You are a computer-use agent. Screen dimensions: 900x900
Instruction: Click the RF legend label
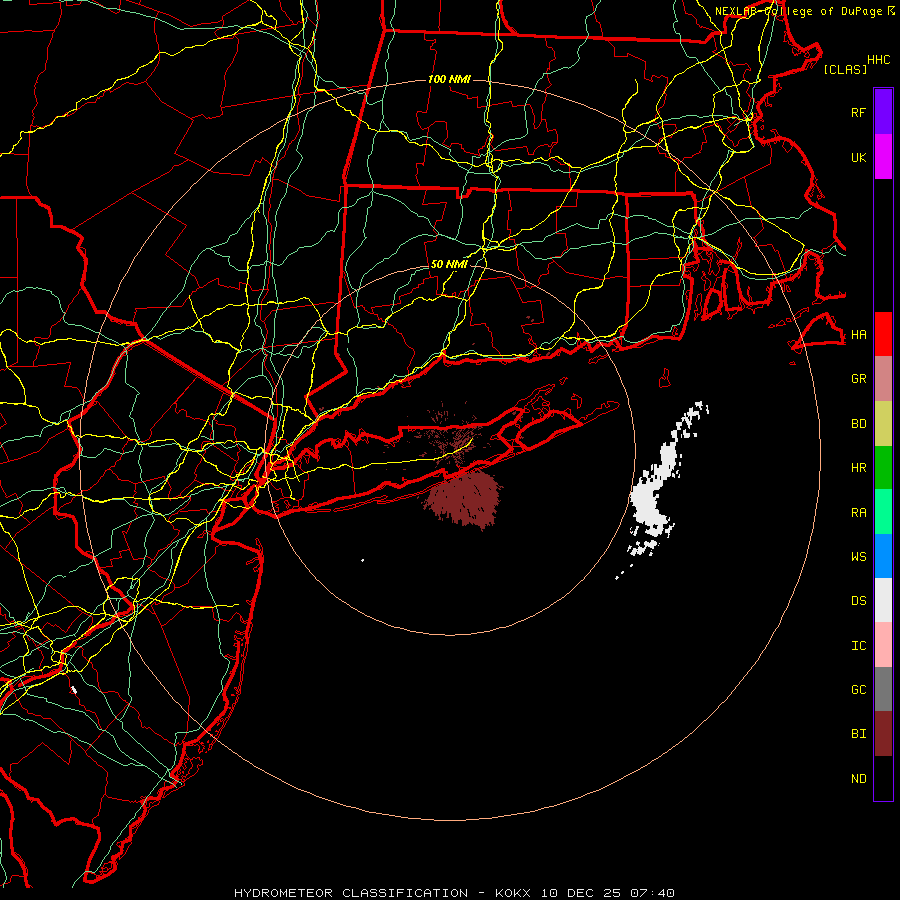pos(858,112)
